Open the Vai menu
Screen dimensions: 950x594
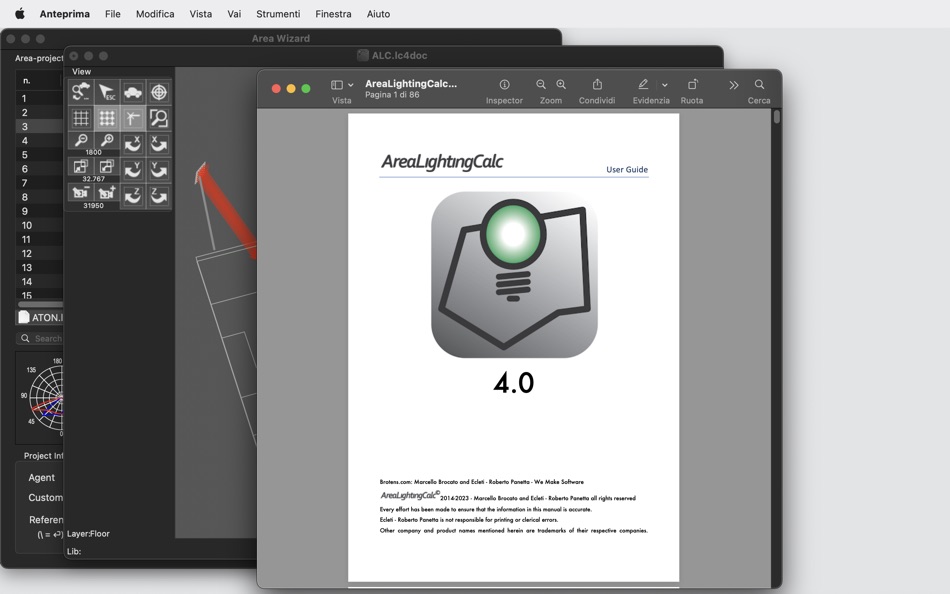click(x=234, y=13)
